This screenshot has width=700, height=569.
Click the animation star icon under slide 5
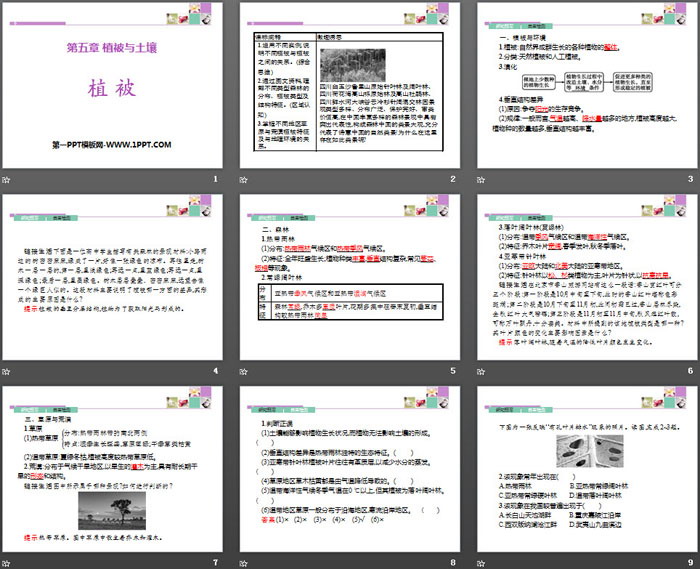pyautogui.click(x=244, y=371)
